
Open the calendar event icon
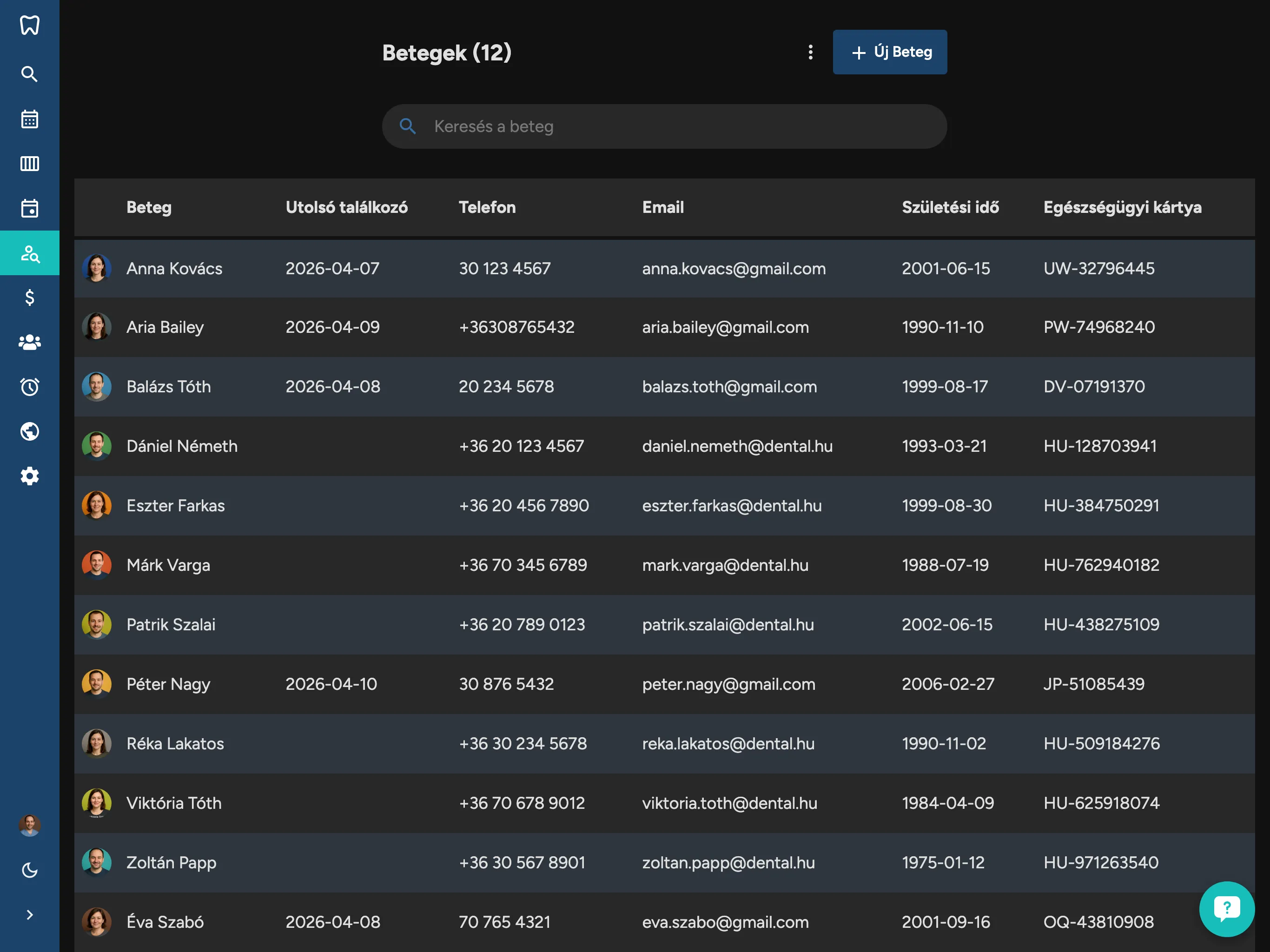pyautogui.click(x=29, y=208)
